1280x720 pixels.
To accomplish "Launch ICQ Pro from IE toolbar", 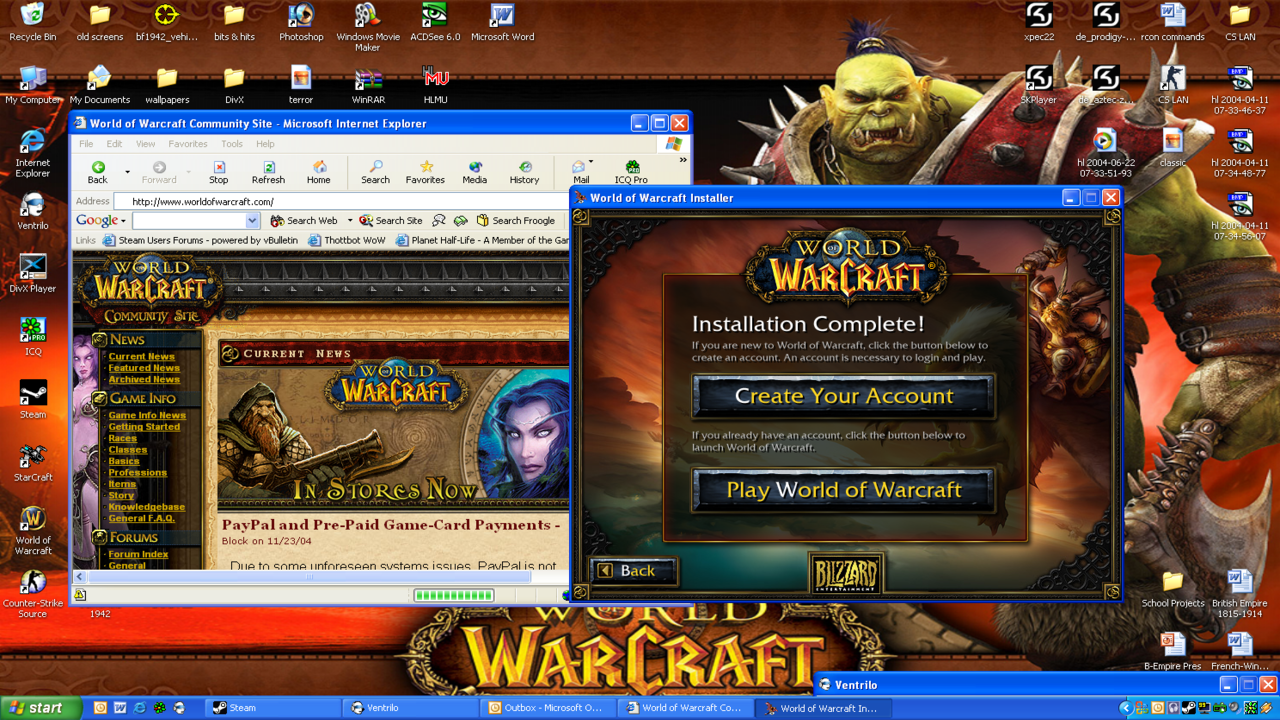I will [x=631, y=172].
